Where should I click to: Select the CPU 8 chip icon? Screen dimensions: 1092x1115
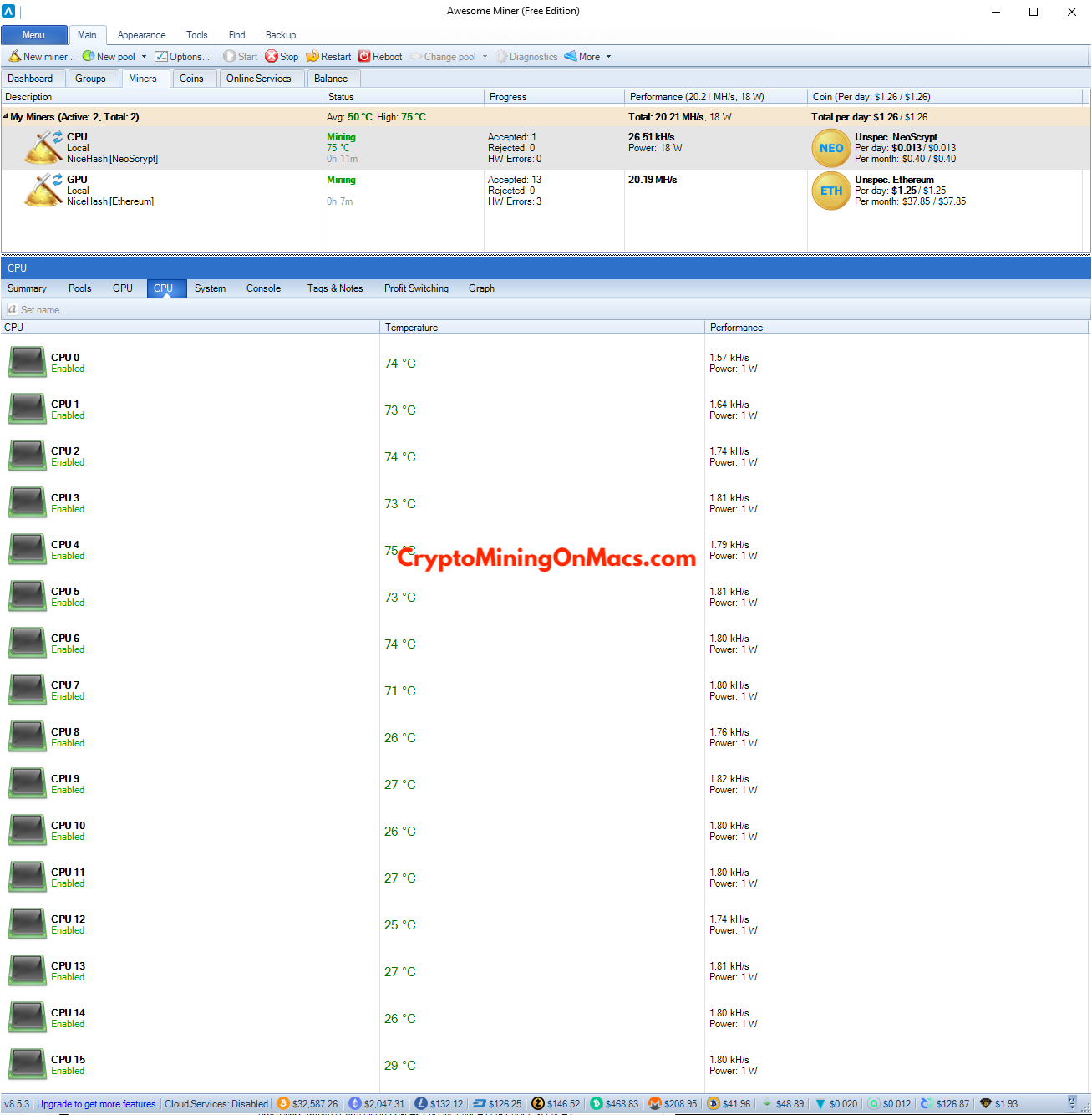tap(28, 736)
